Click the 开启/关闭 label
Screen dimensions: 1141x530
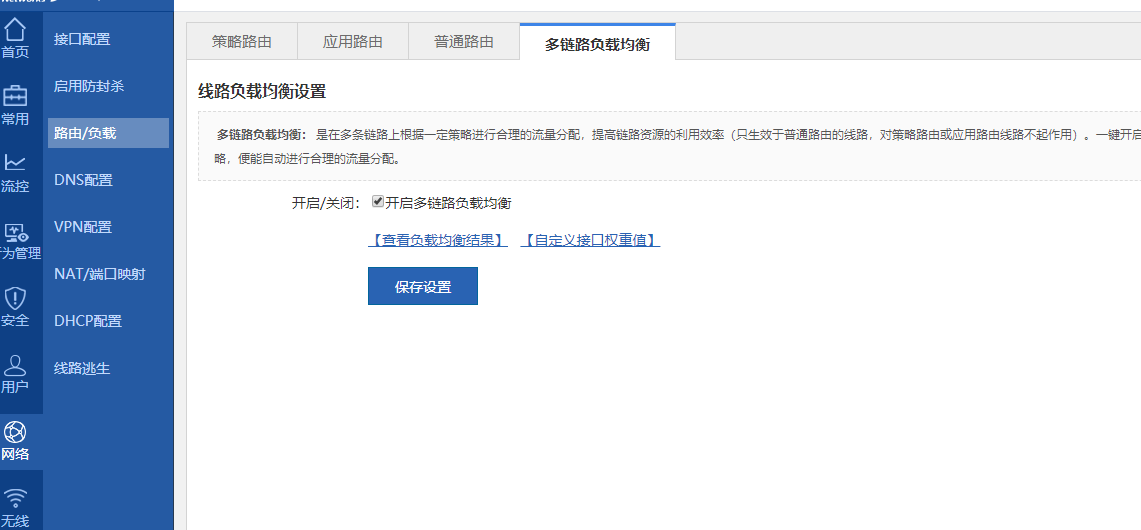click(326, 203)
